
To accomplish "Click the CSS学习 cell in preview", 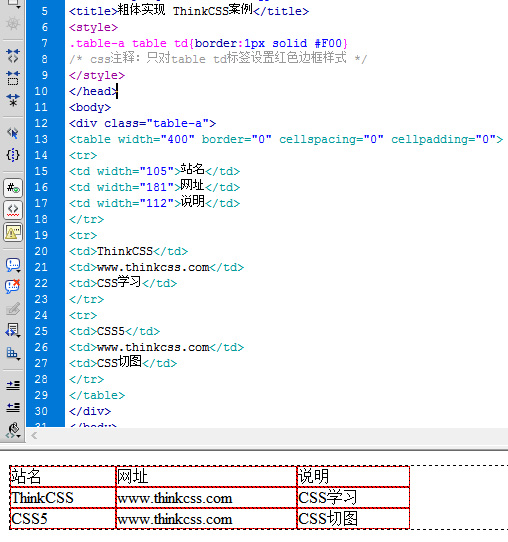I will pyautogui.click(x=354, y=498).
